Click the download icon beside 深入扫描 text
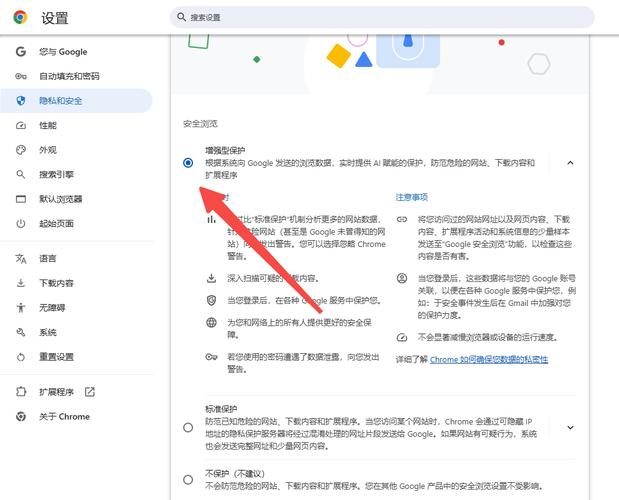The height and width of the screenshot is (500, 619). point(211,278)
